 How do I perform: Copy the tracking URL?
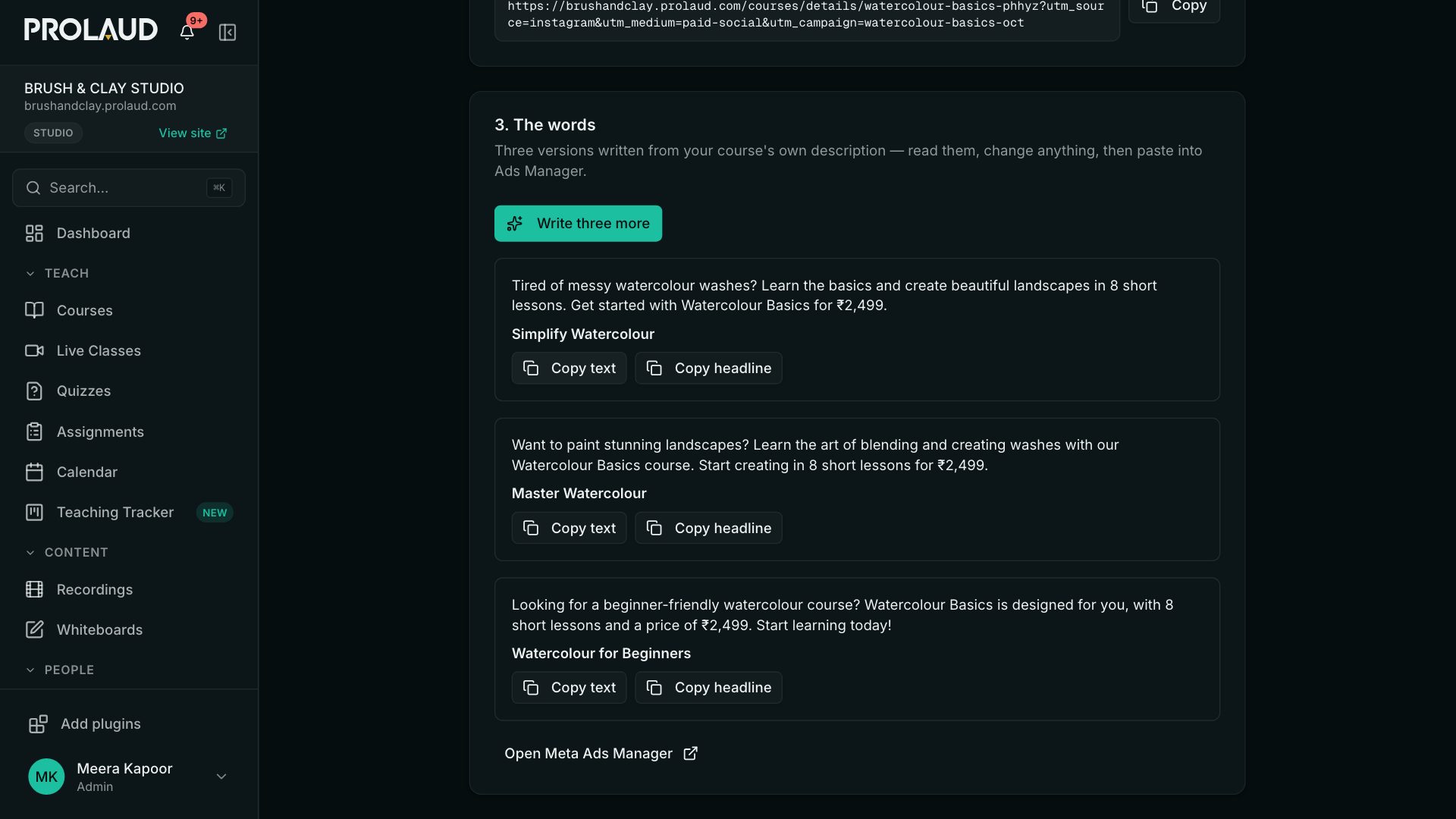tap(1174, 8)
